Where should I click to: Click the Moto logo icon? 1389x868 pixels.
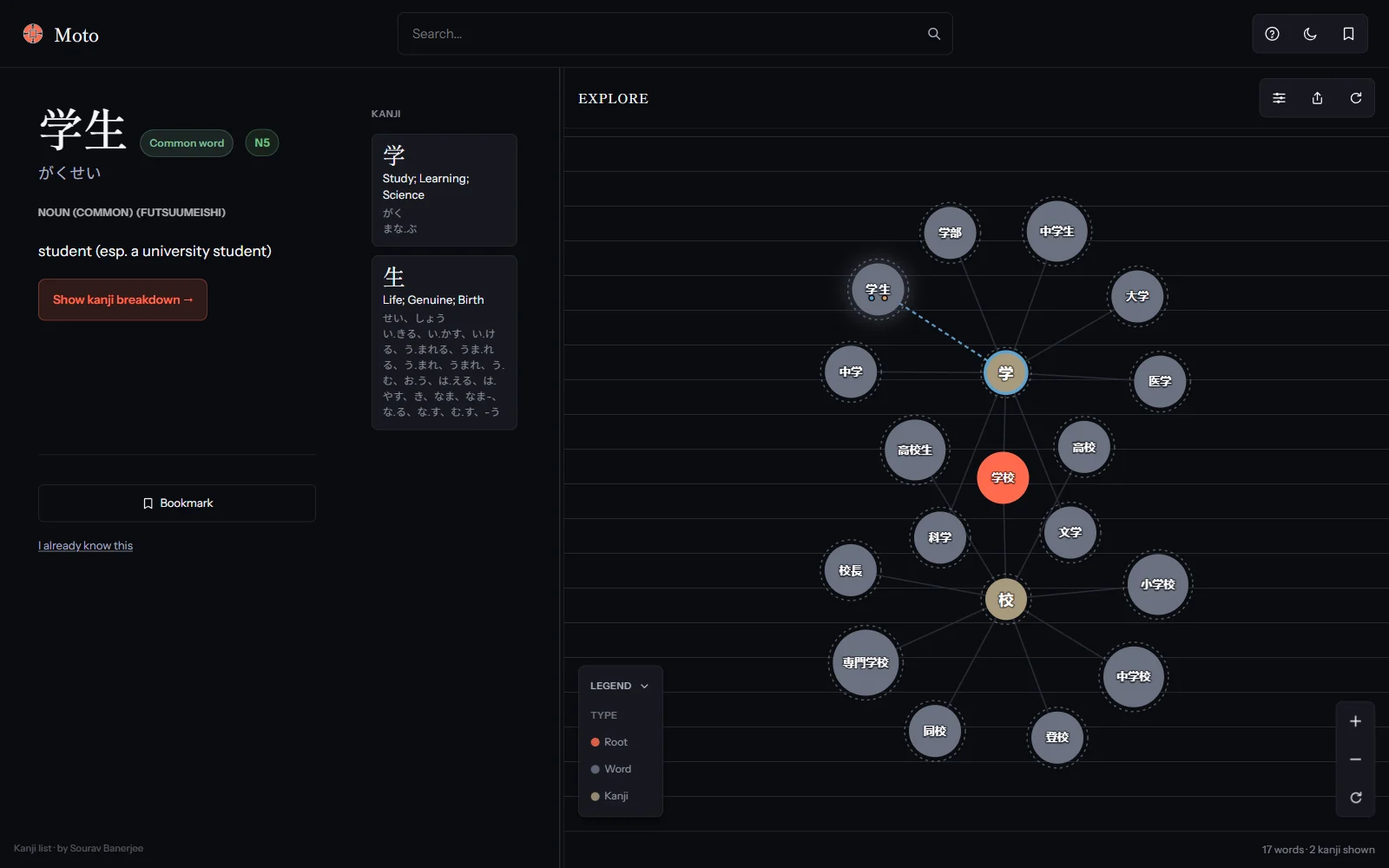[x=33, y=34]
